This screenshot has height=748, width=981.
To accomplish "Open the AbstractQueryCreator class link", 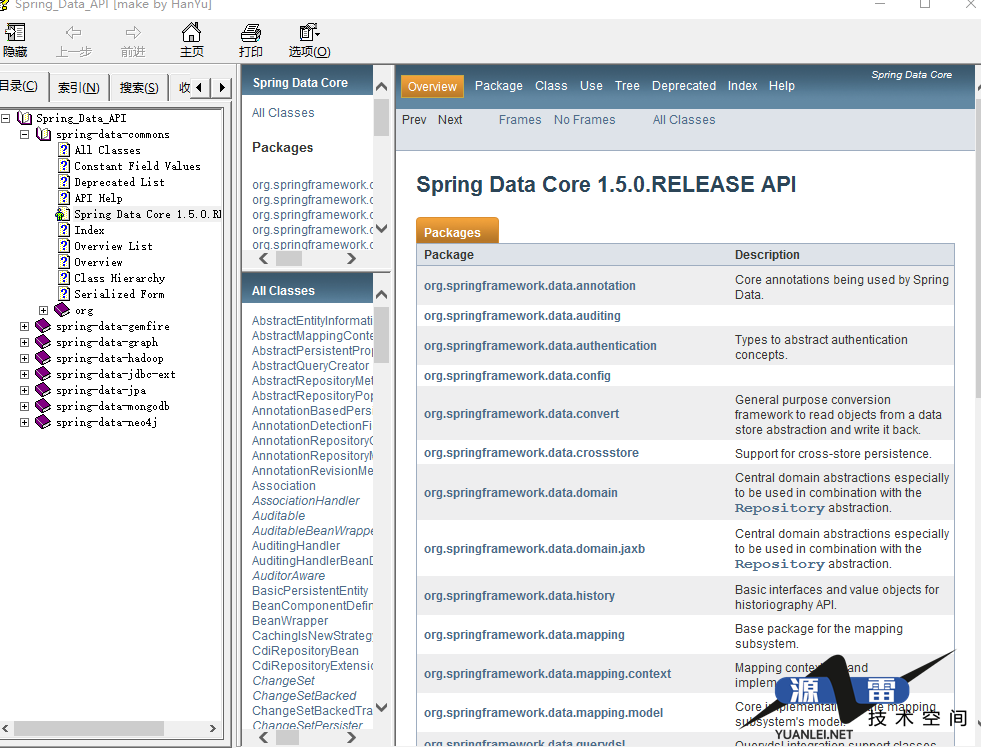I will coord(310,366).
